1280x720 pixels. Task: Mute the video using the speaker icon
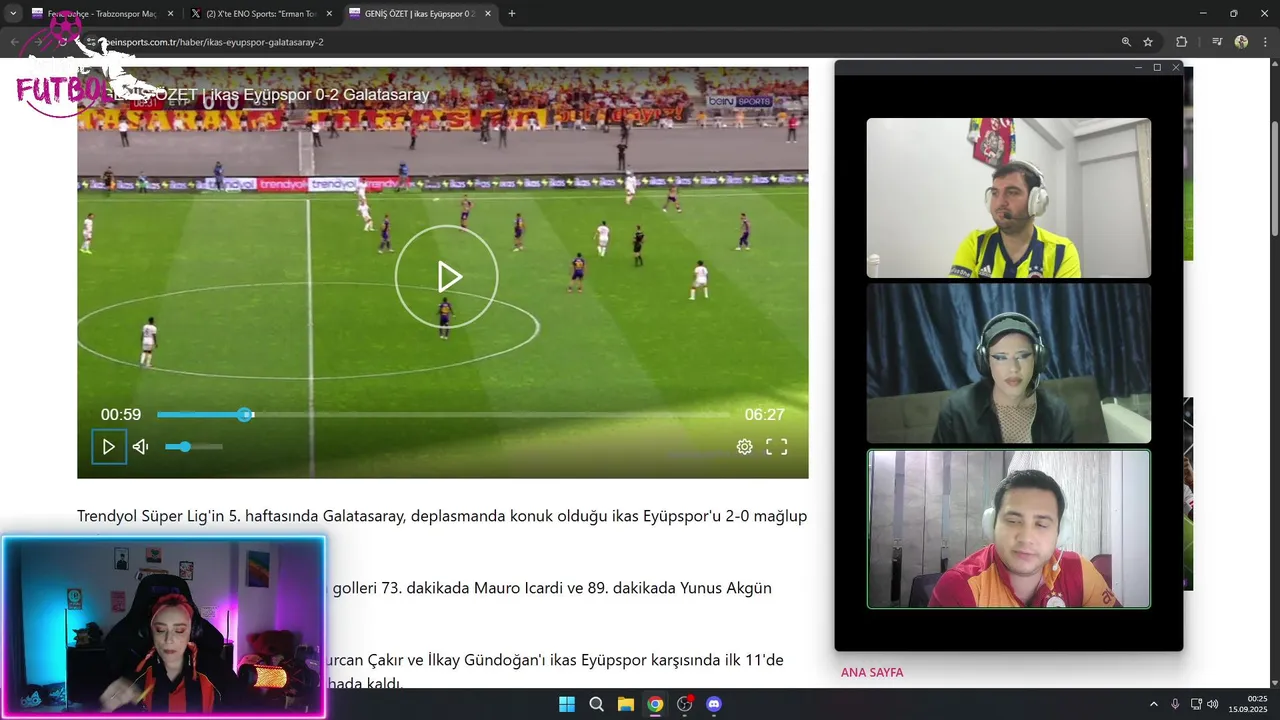pyautogui.click(x=141, y=447)
